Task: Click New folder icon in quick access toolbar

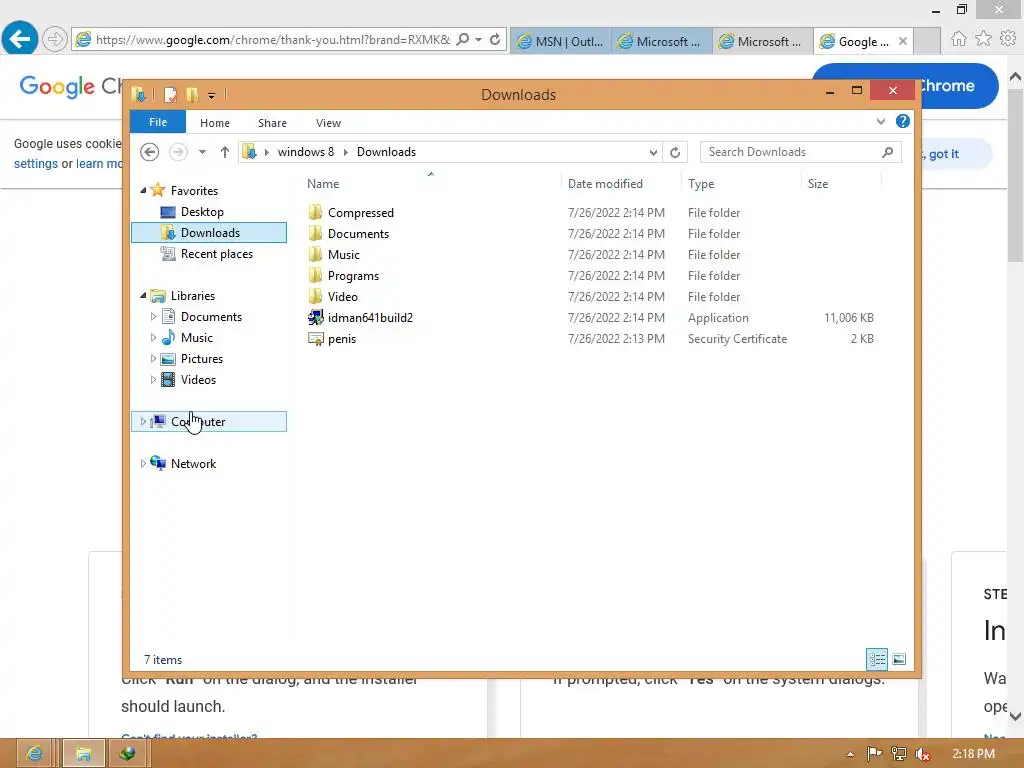Action: [x=192, y=95]
